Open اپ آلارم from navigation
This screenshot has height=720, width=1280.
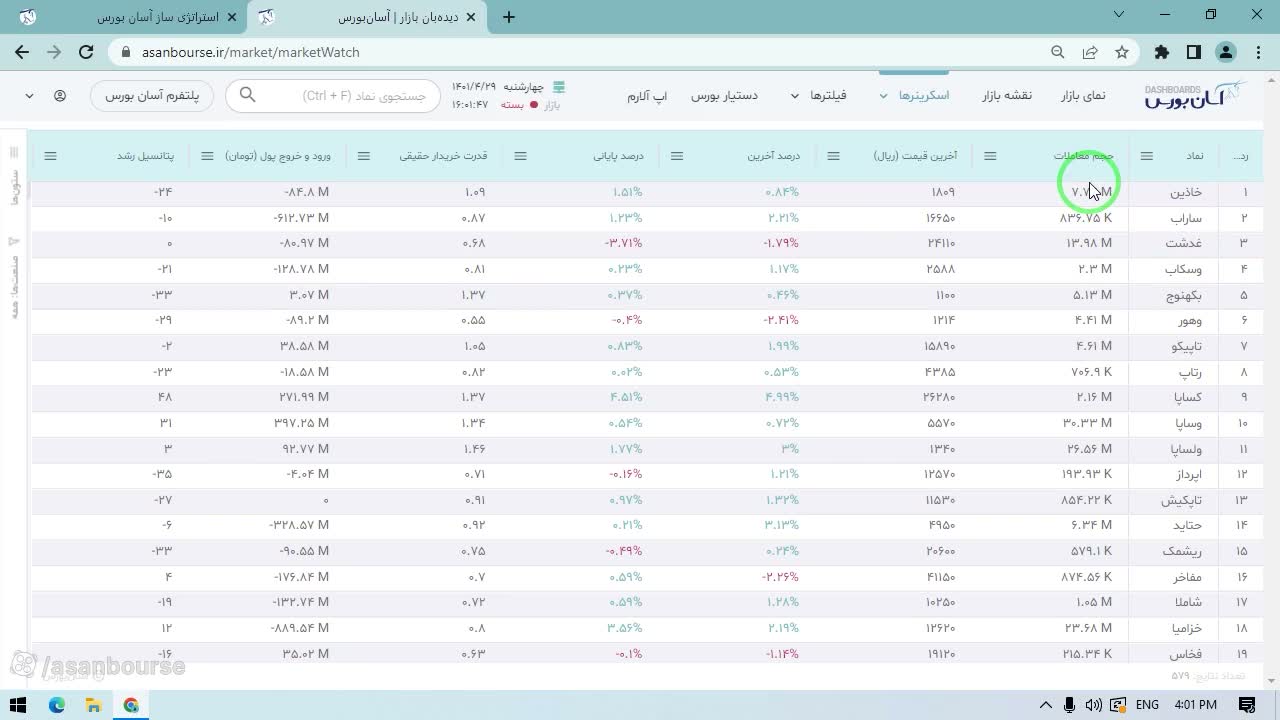tap(647, 96)
